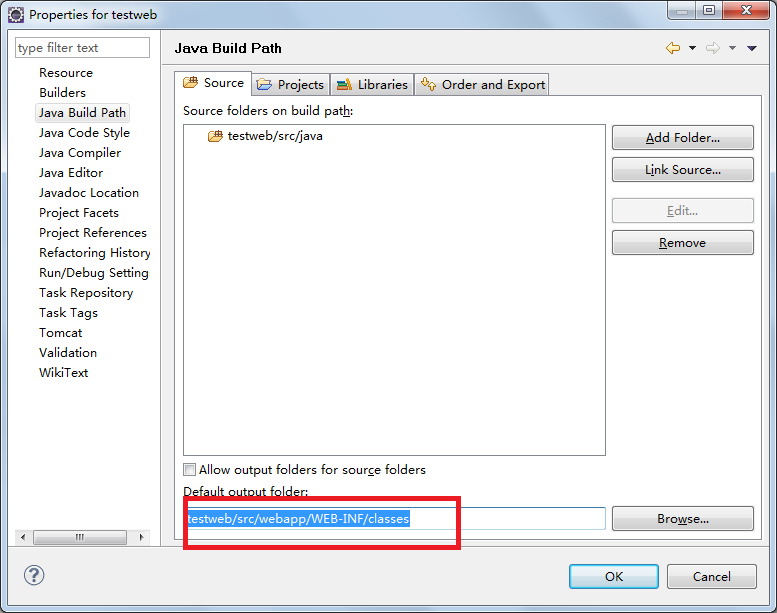This screenshot has width=777, height=613.
Task: Open Java Editor page
Action: (71, 172)
